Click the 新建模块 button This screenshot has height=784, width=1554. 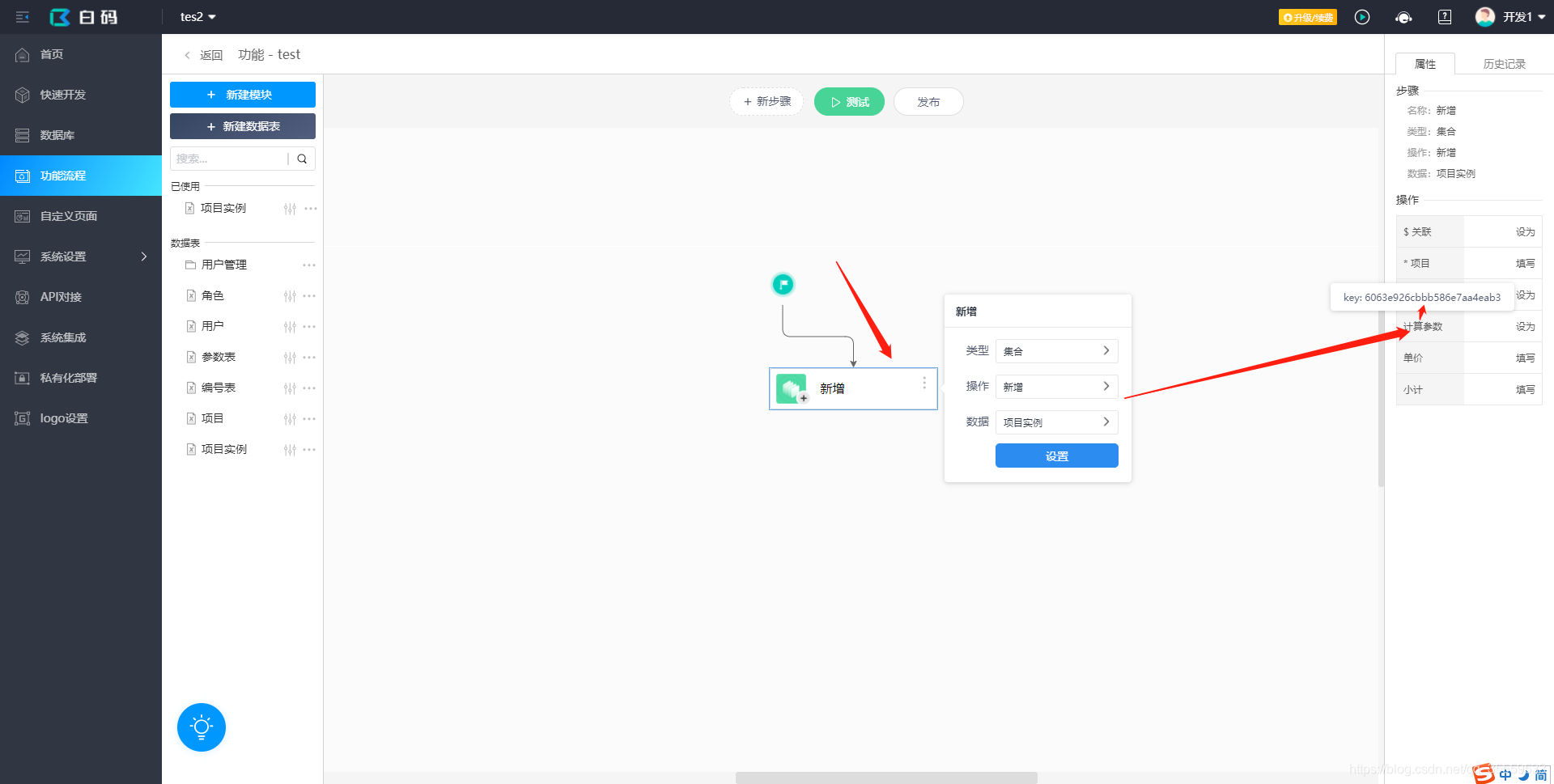tap(243, 95)
